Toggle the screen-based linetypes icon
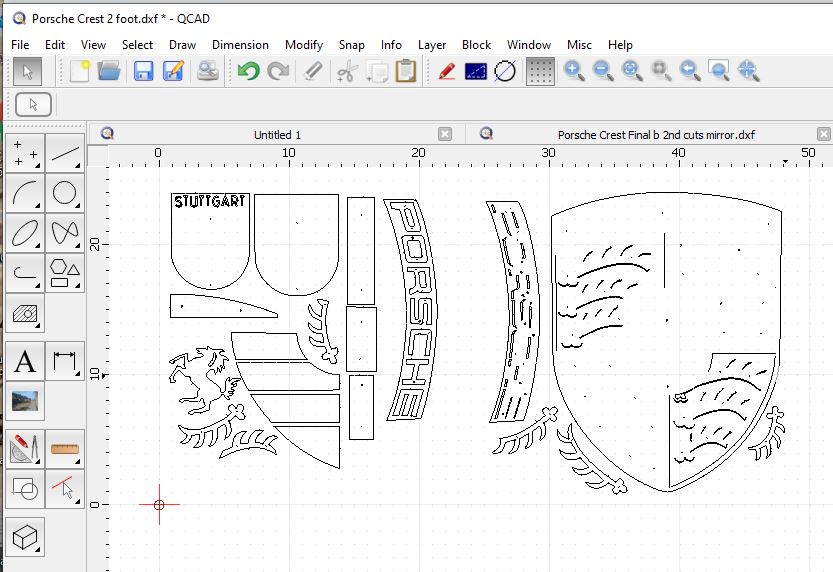The image size is (833, 572). pyautogui.click(x=475, y=71)
